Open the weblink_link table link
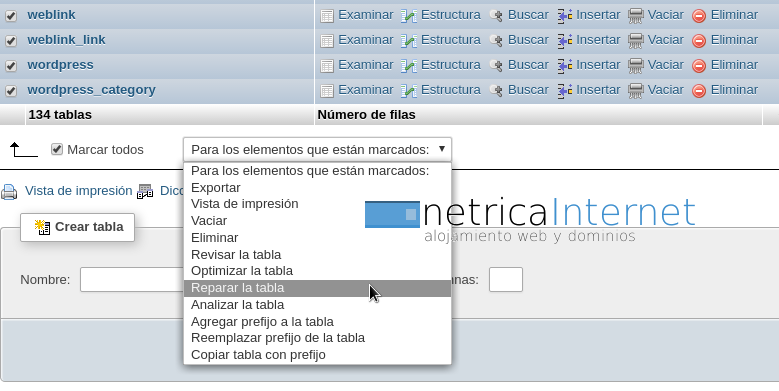 pos(66,39)
